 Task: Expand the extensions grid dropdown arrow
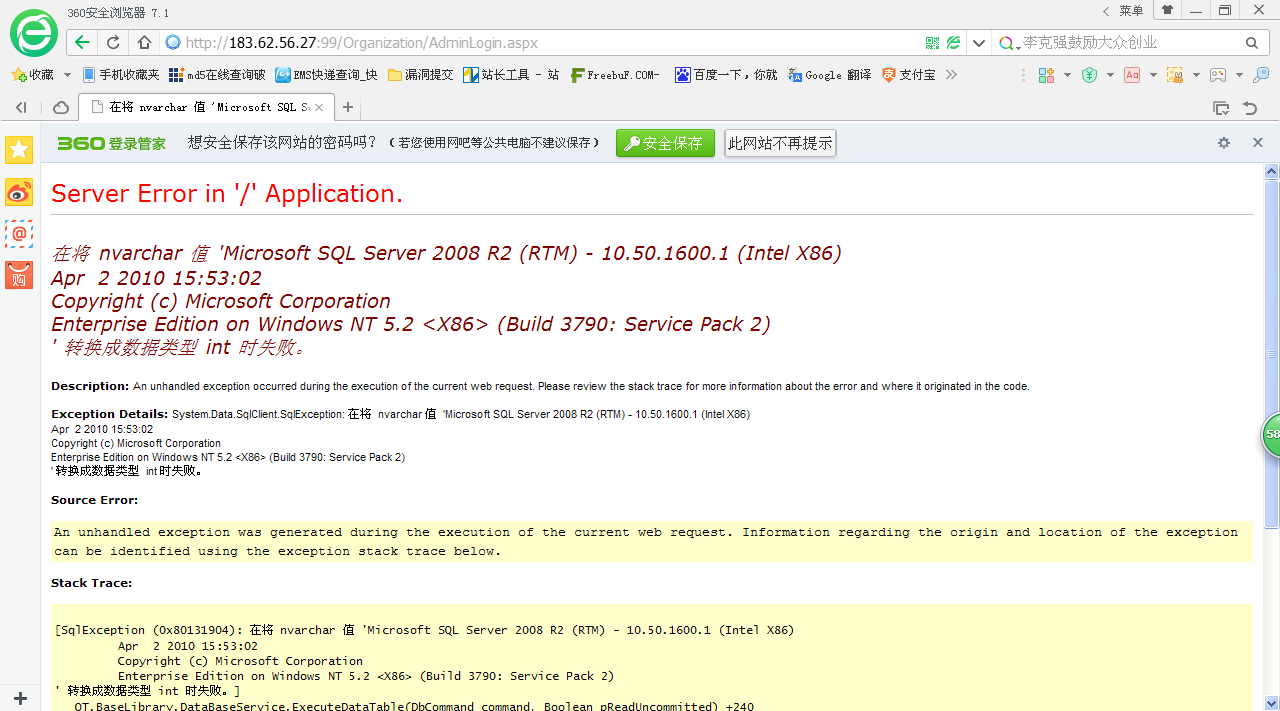(1067, 75)
